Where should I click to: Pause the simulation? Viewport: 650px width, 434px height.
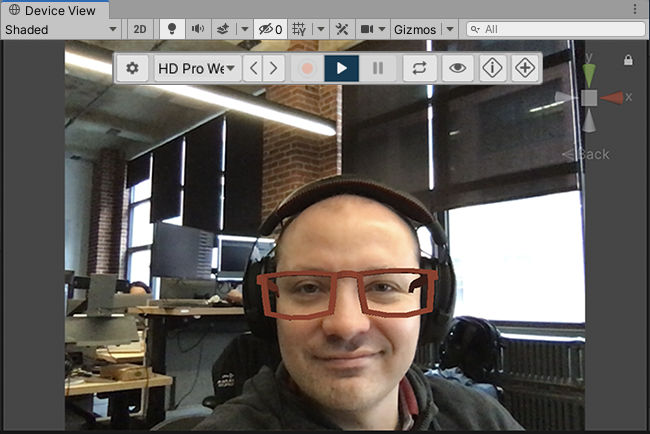378,68
